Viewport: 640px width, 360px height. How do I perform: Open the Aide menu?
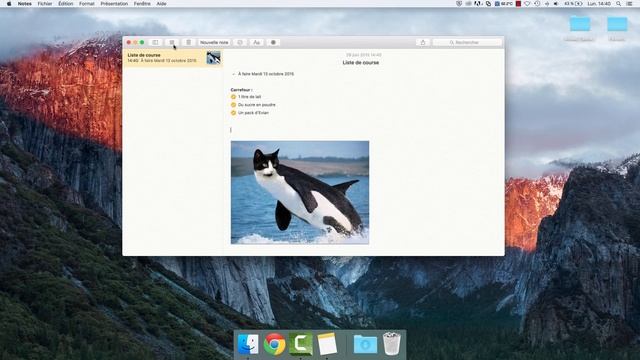[x=162, y=4]
